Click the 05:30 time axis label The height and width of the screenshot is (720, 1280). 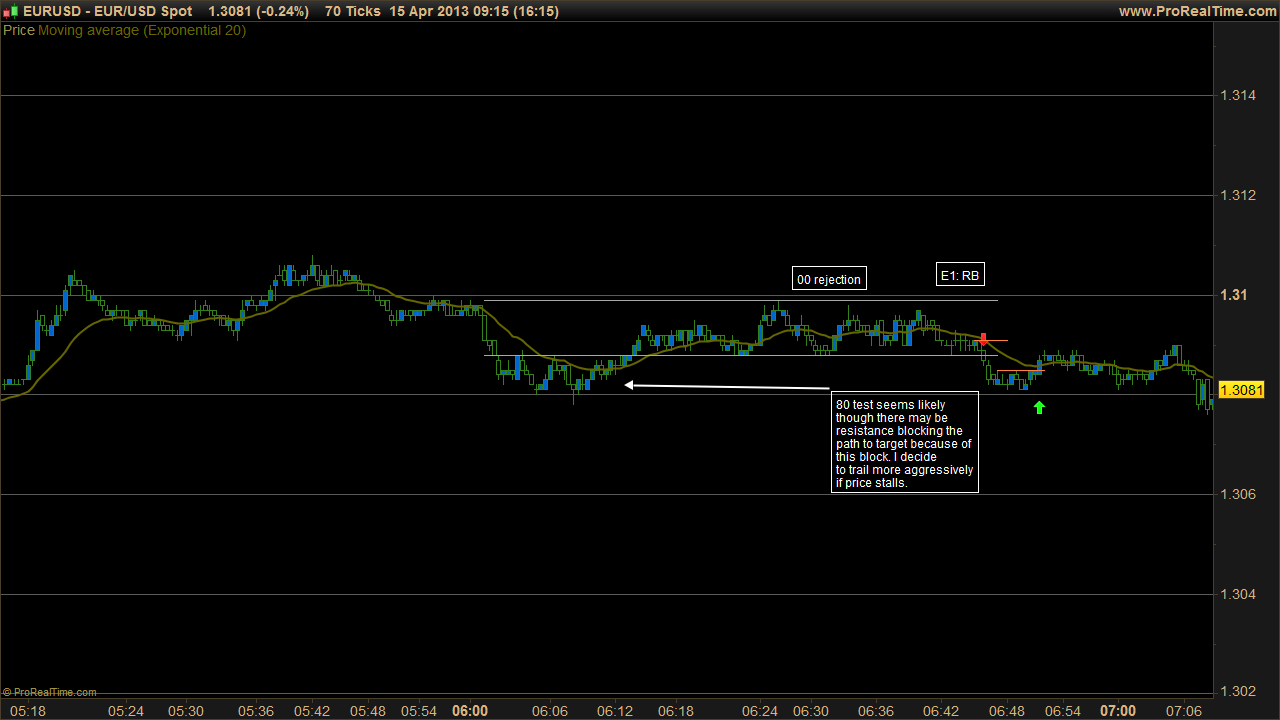(x=185, y=711)
